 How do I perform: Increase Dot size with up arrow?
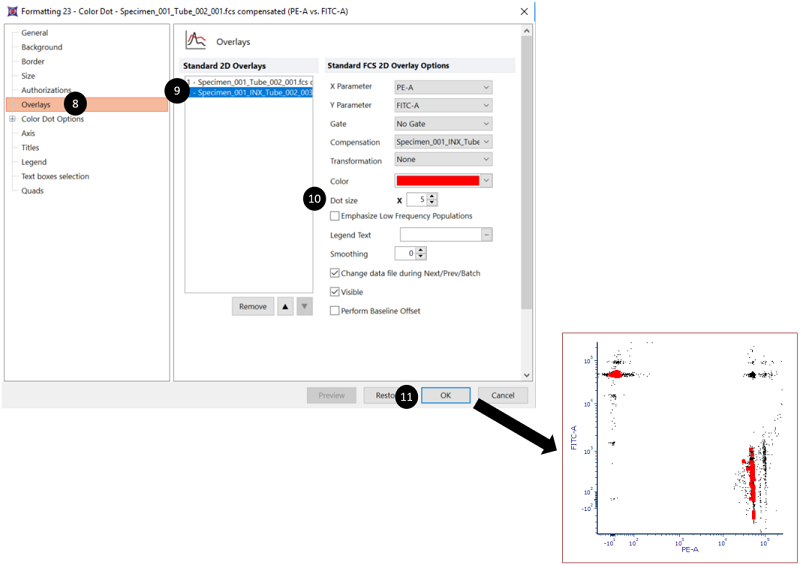point(432,196)
